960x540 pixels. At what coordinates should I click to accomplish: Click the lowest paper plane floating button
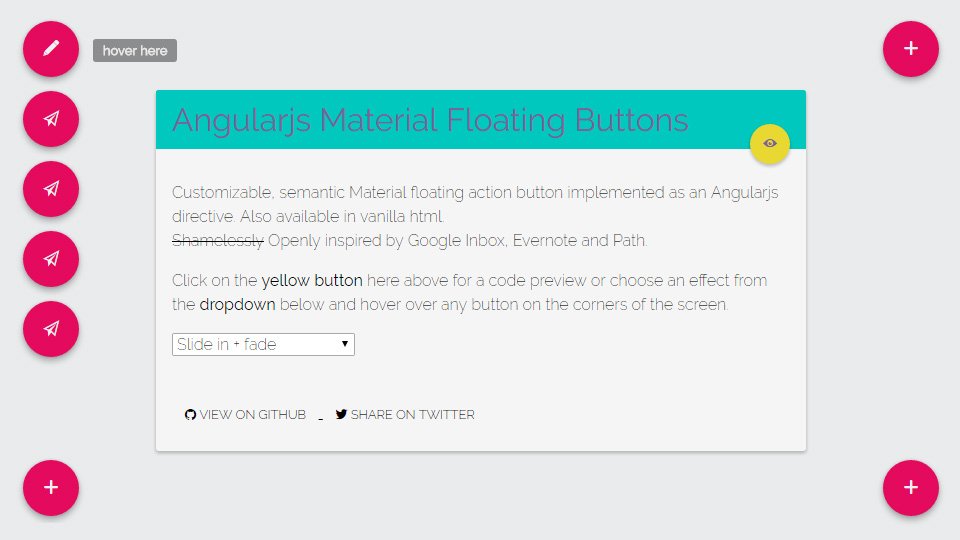pyautogui.click(x=51, y=329)
